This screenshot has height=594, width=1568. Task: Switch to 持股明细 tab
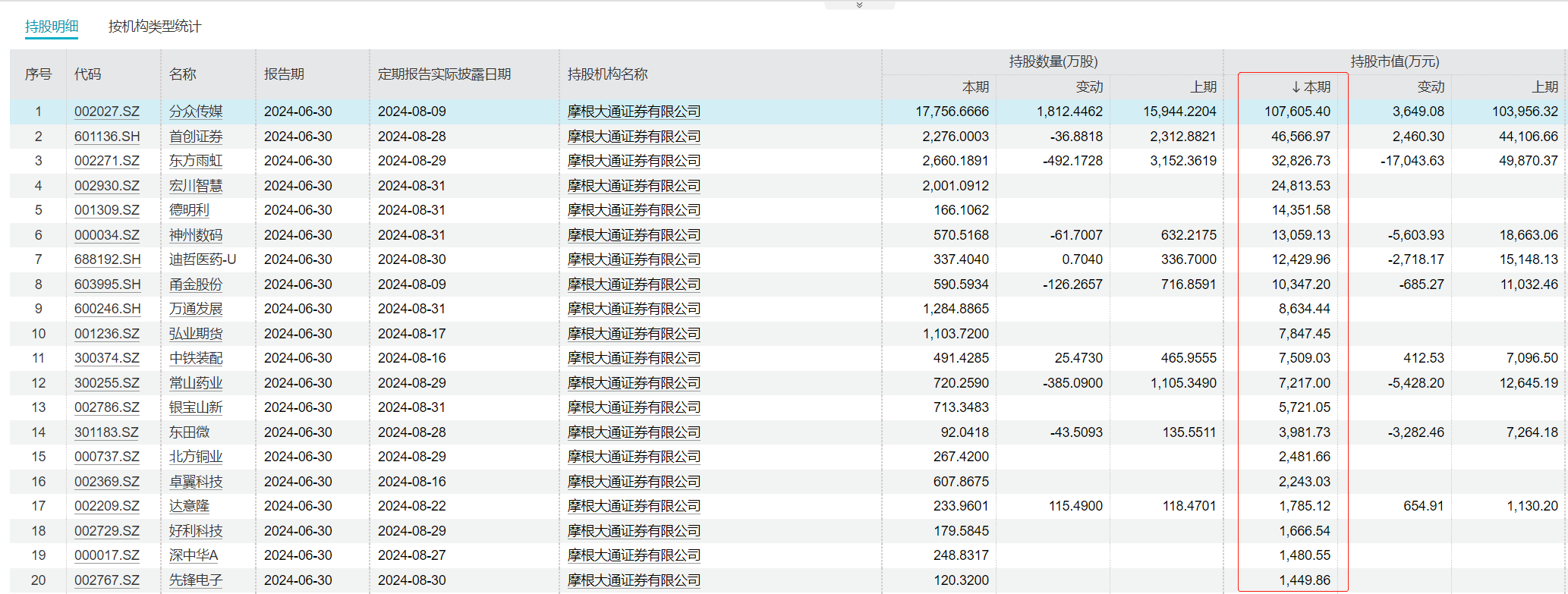[52, 27]
